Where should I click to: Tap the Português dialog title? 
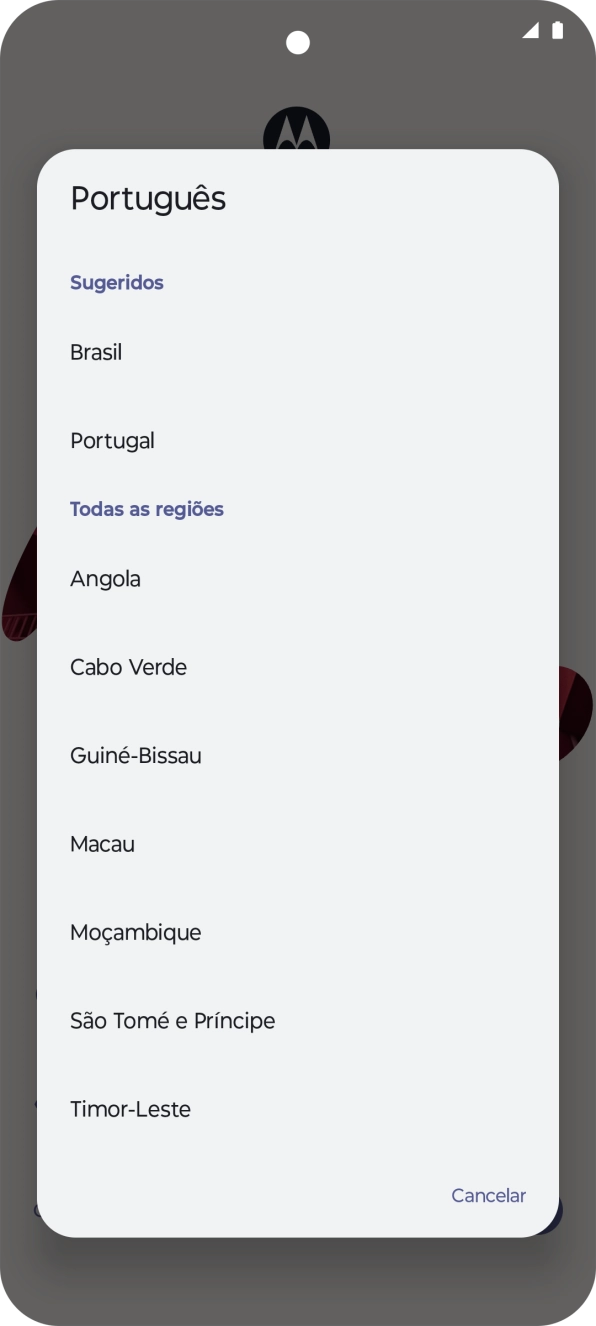tap(148, 198)
